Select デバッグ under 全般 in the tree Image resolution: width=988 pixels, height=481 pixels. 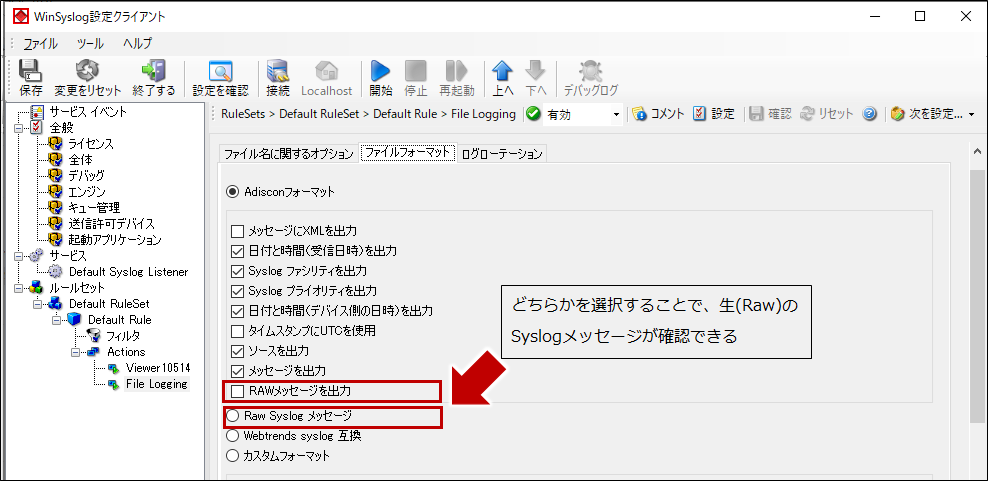click(x=86, y=176)
